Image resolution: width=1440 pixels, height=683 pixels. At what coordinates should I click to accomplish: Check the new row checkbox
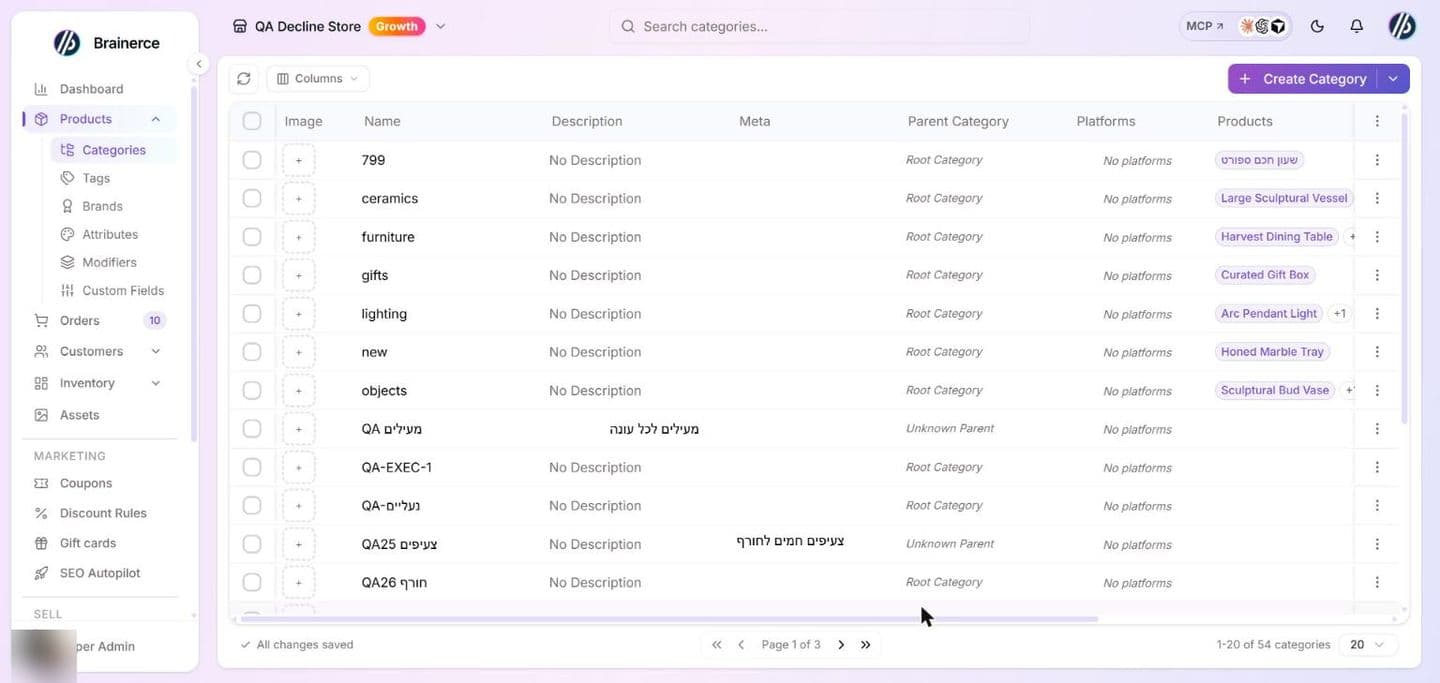[252, 352]
